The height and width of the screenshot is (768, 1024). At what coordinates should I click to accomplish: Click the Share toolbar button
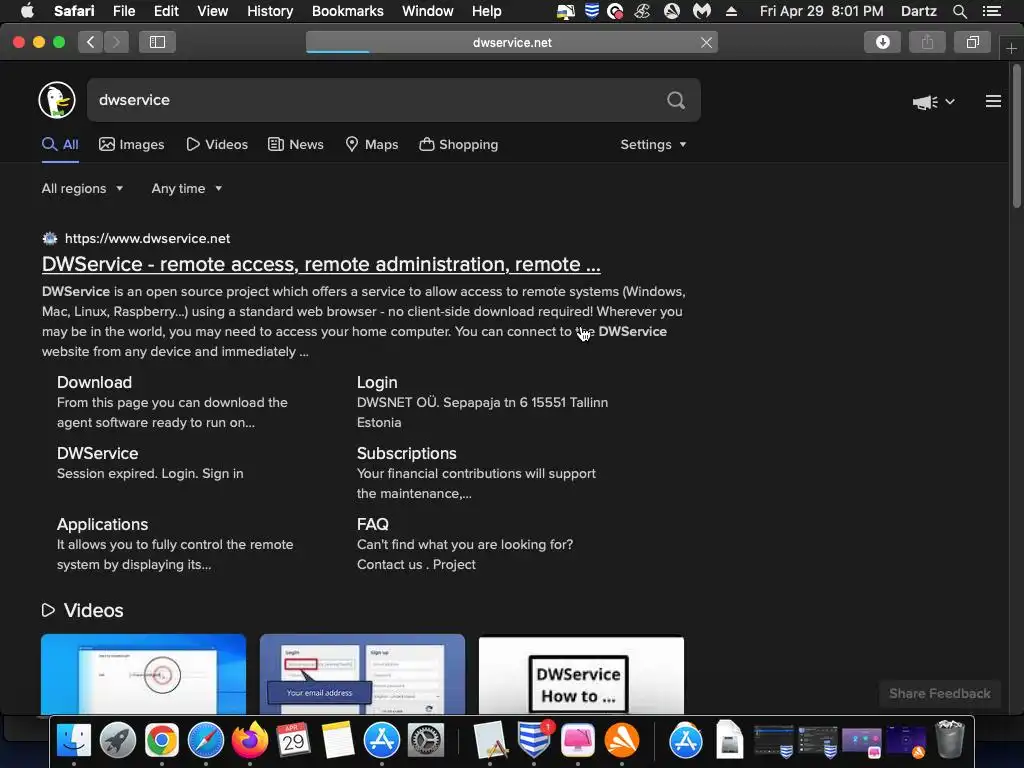pos(927,42)
